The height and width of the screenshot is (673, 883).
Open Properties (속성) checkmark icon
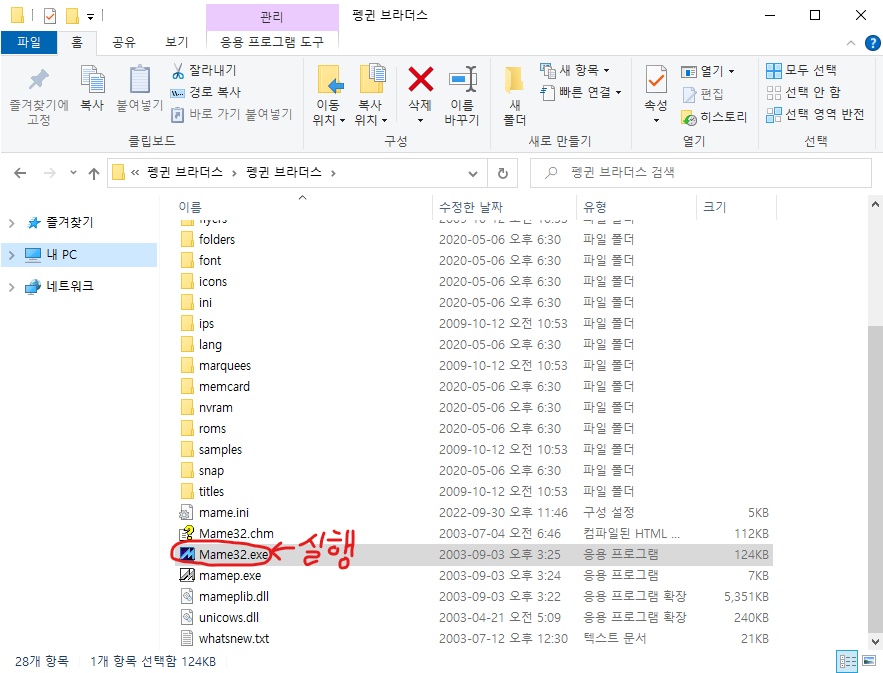coord(655,79)
